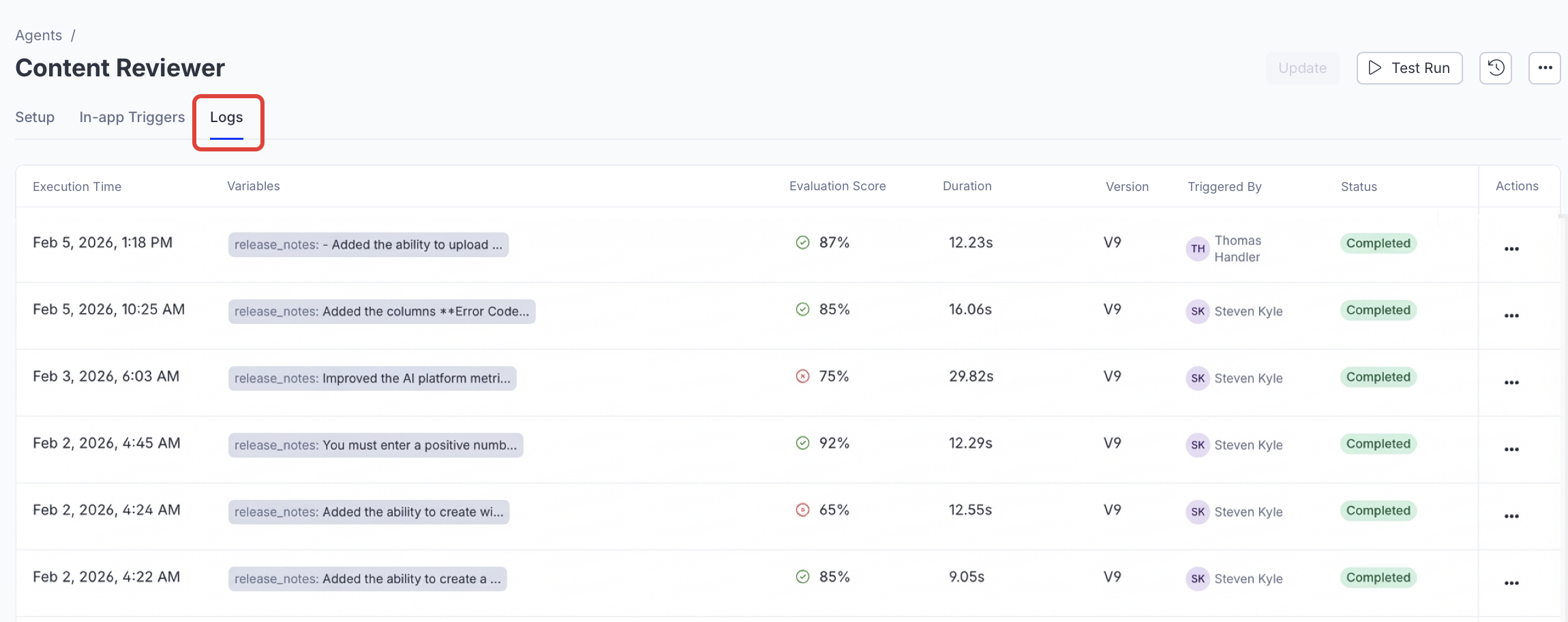The image size is (1568, 622).
Task: Click the Thomas Handler TH avatar
Action: (1197, 249)
